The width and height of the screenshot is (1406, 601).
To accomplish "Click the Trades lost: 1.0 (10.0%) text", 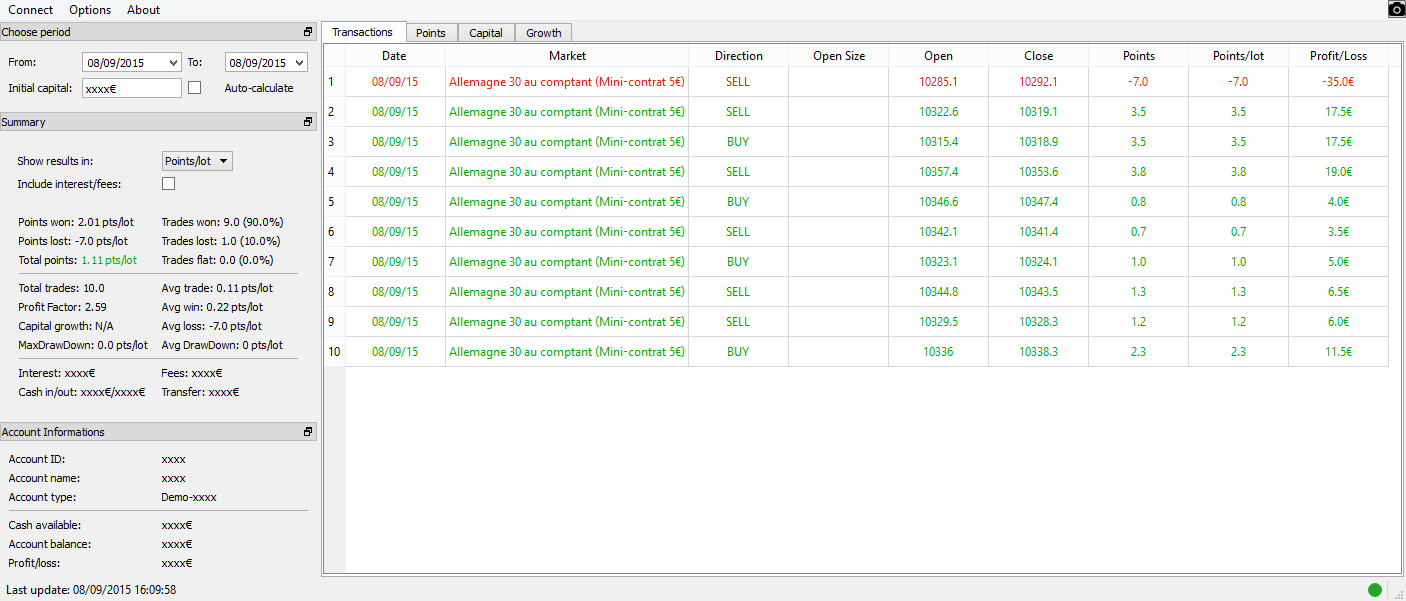I will (221, 241).
